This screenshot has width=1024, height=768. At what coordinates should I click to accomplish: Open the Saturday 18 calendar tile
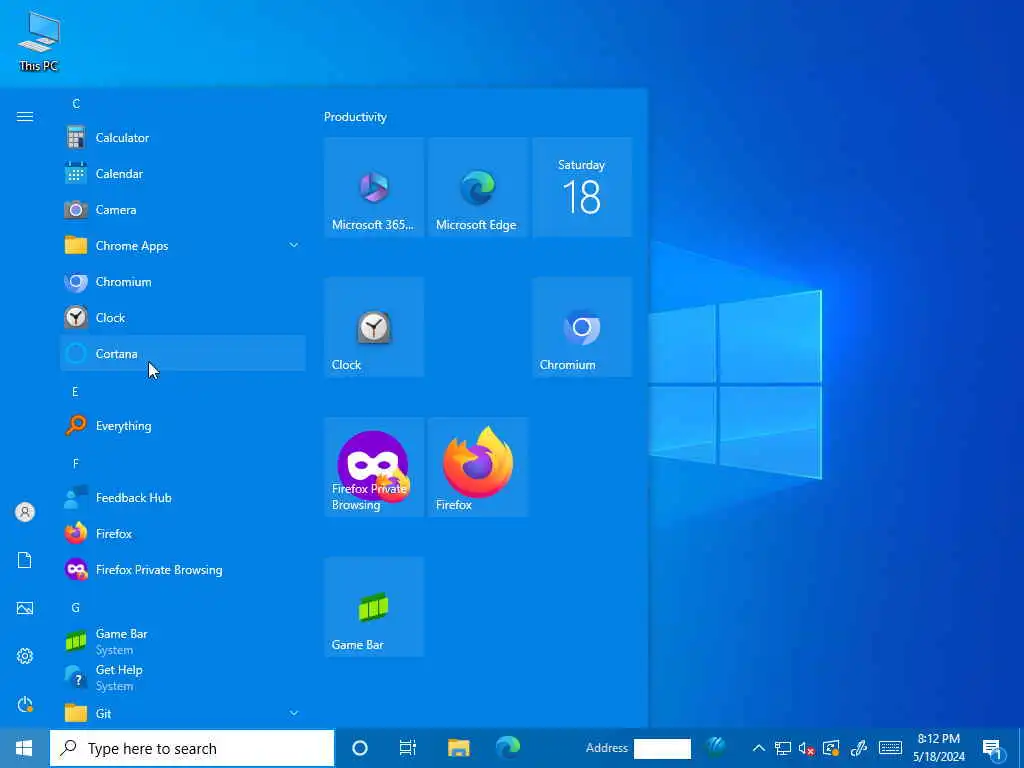(x=582, y=187)
